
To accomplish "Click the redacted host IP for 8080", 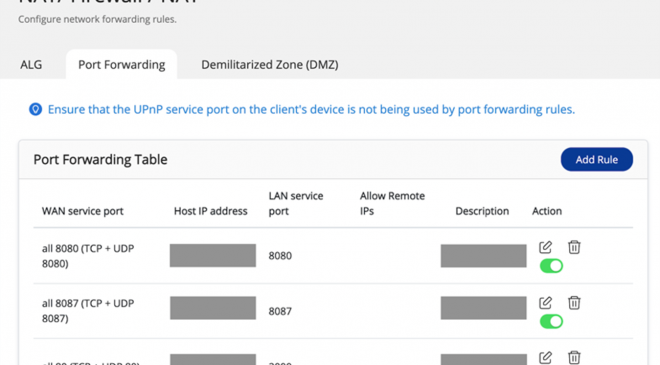I will tap(213, 256).
